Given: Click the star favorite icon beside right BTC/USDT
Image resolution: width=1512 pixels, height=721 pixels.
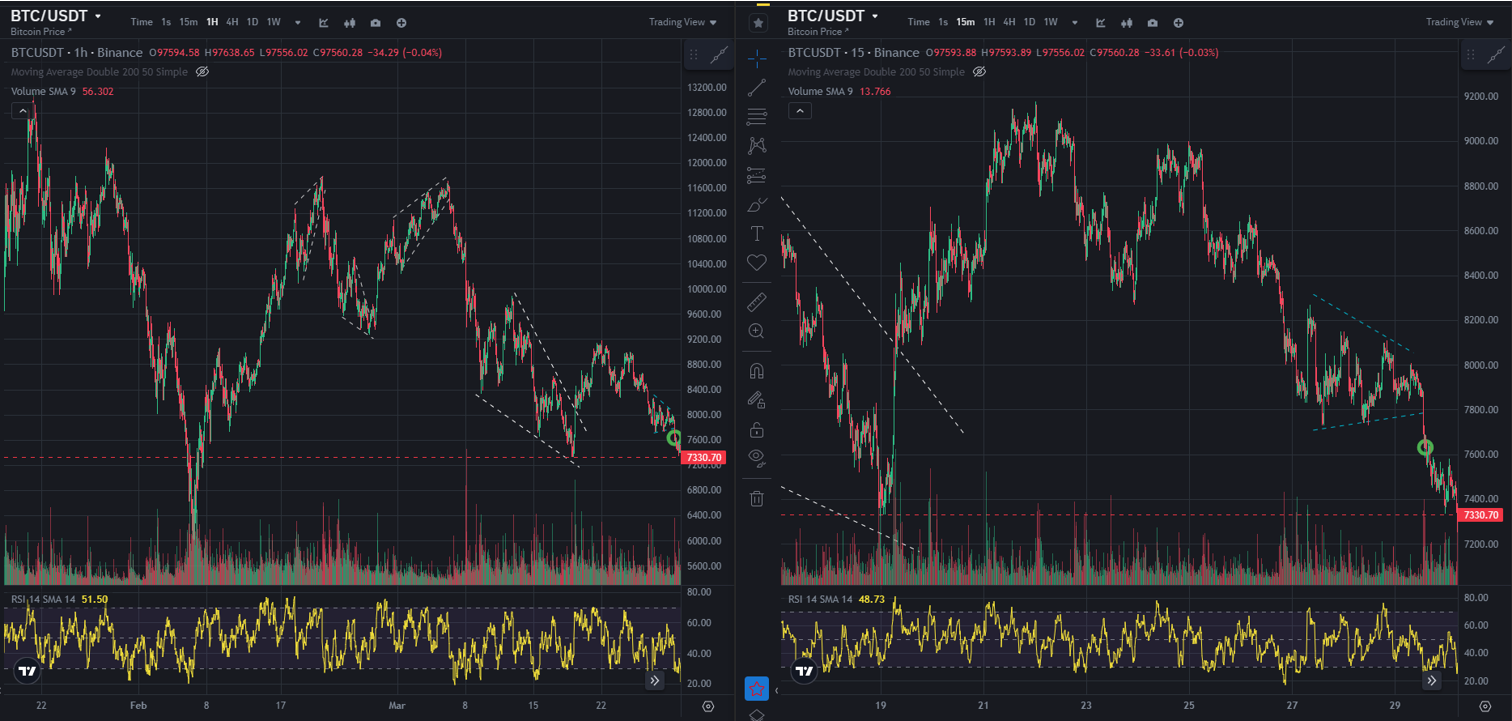Looking at the screenshot, I should [759, 22].
